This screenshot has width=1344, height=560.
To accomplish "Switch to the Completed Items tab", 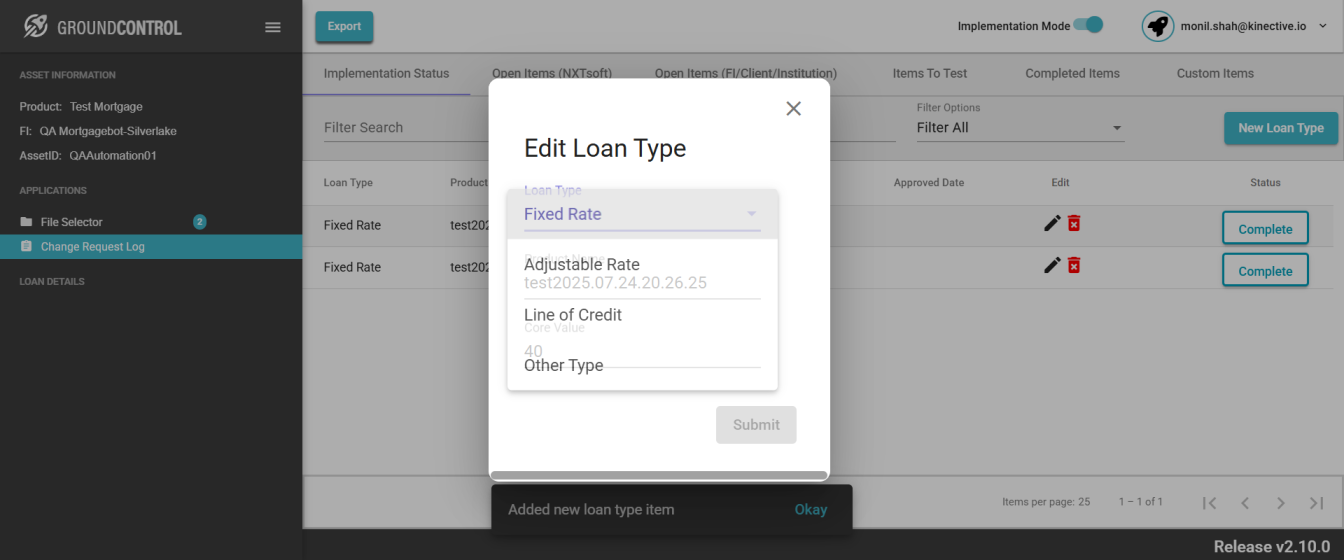I will (x=1072, y=73).
